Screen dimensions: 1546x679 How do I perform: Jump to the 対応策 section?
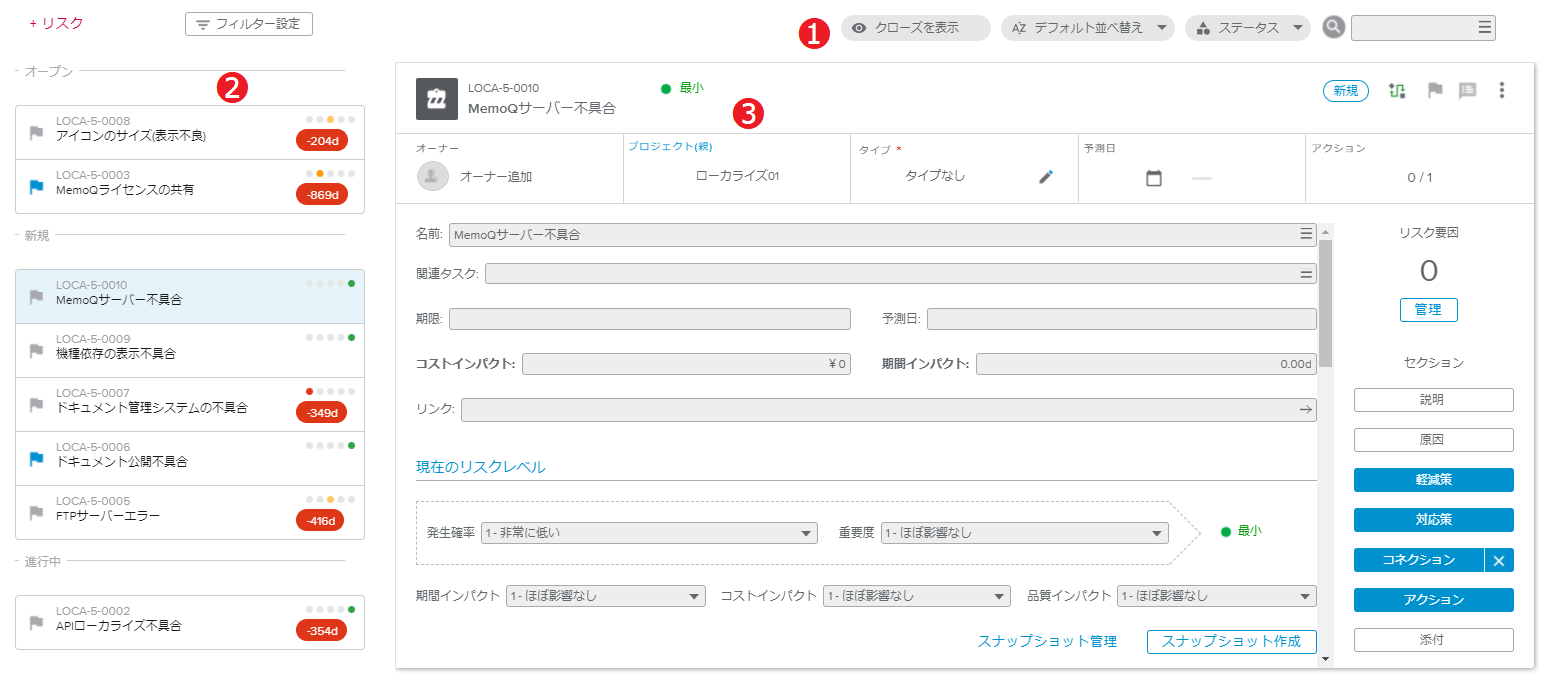tap(1433, 520)
